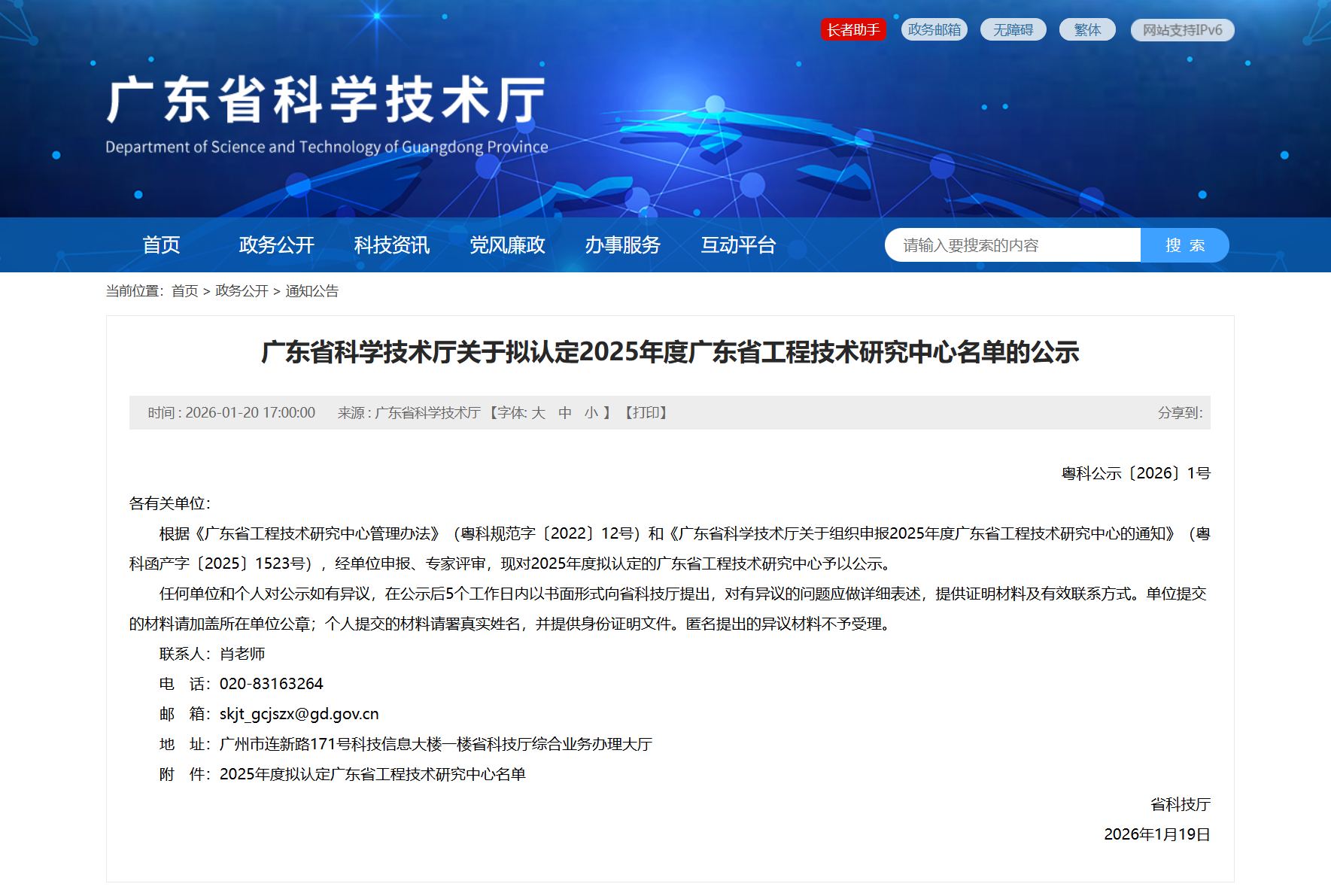Screen dimensions: 1331x896
Task: Open the 互动平台 section
Action: coord(738,245)
